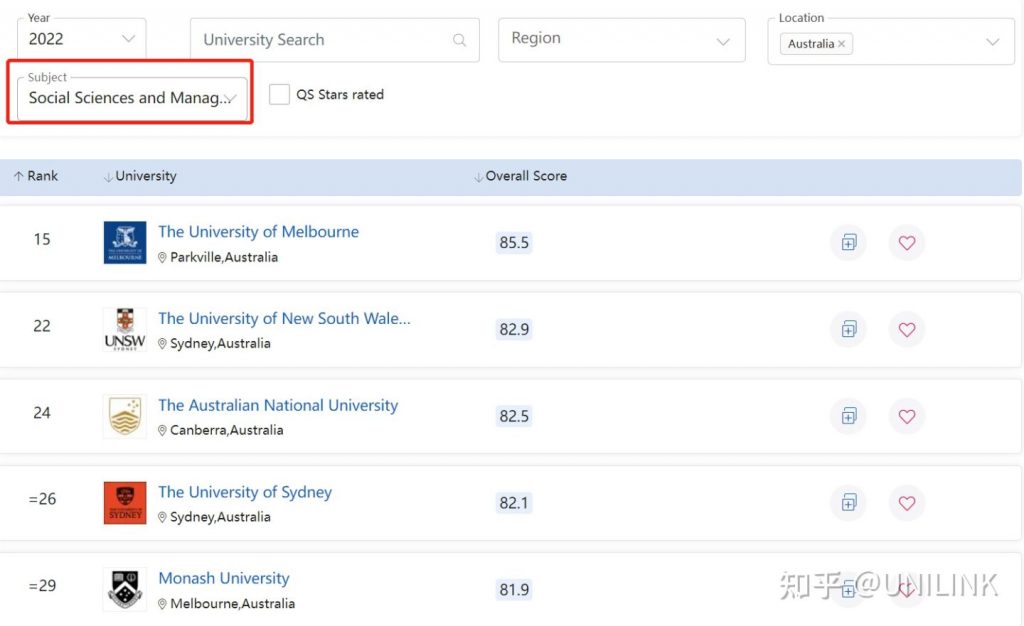Sort by the Overall Score column header
This screenshot has height=626, width=1024.
coord(520,176)
